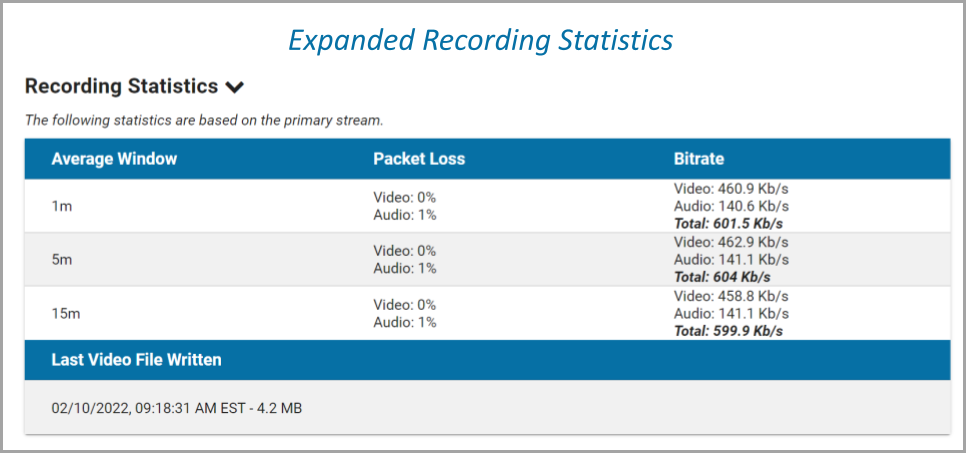The height and width of the screenshot is (453, 966).
Task: Click the 1m packet loss values
Action: click(405, 206)
